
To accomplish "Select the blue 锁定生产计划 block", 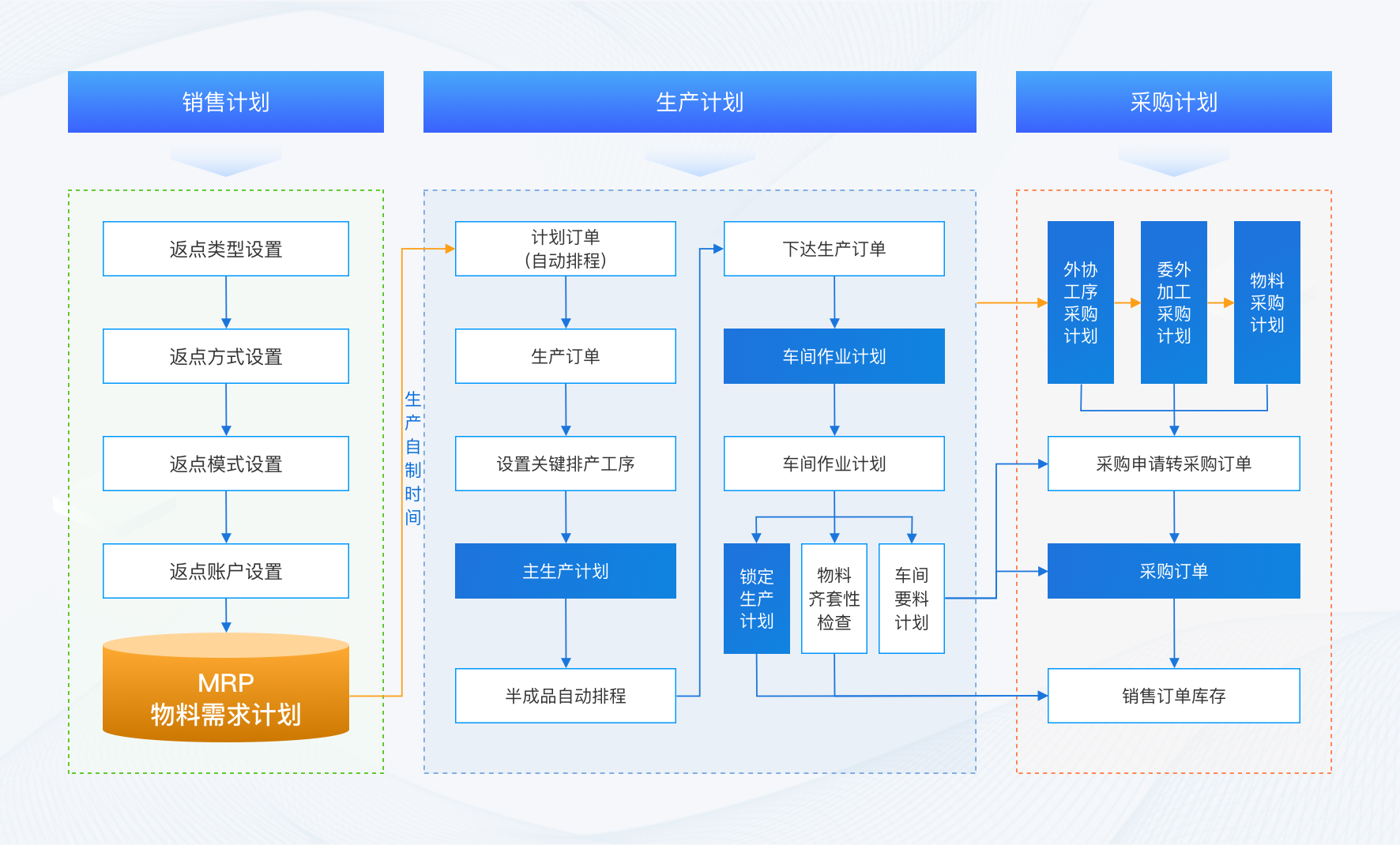I will click(757, 599).
